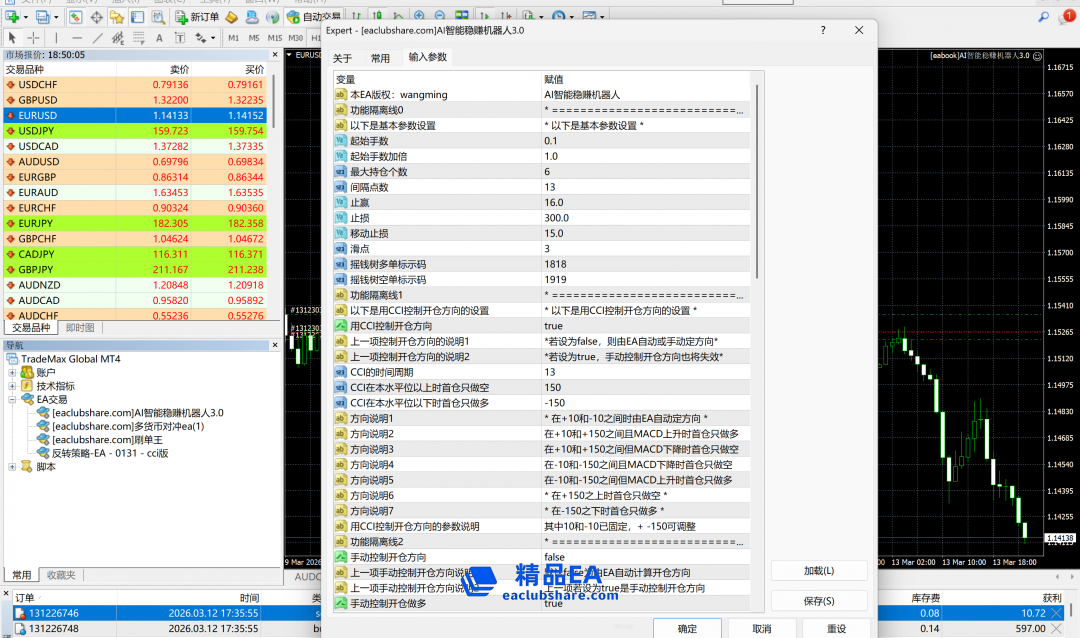
Task: Select the crosshair cursor tool
Action: coord(33,38)
